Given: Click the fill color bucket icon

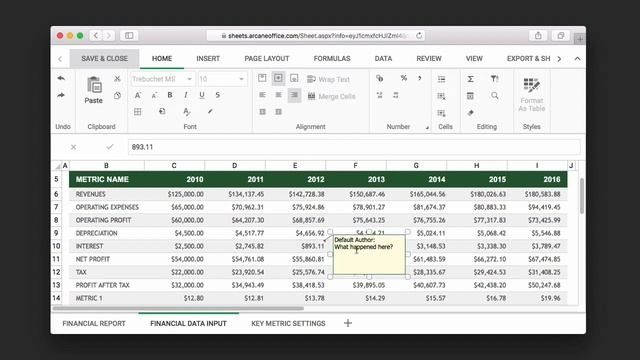Looking at the screenshot, I should pyautogui.click(x=162, y=111).
